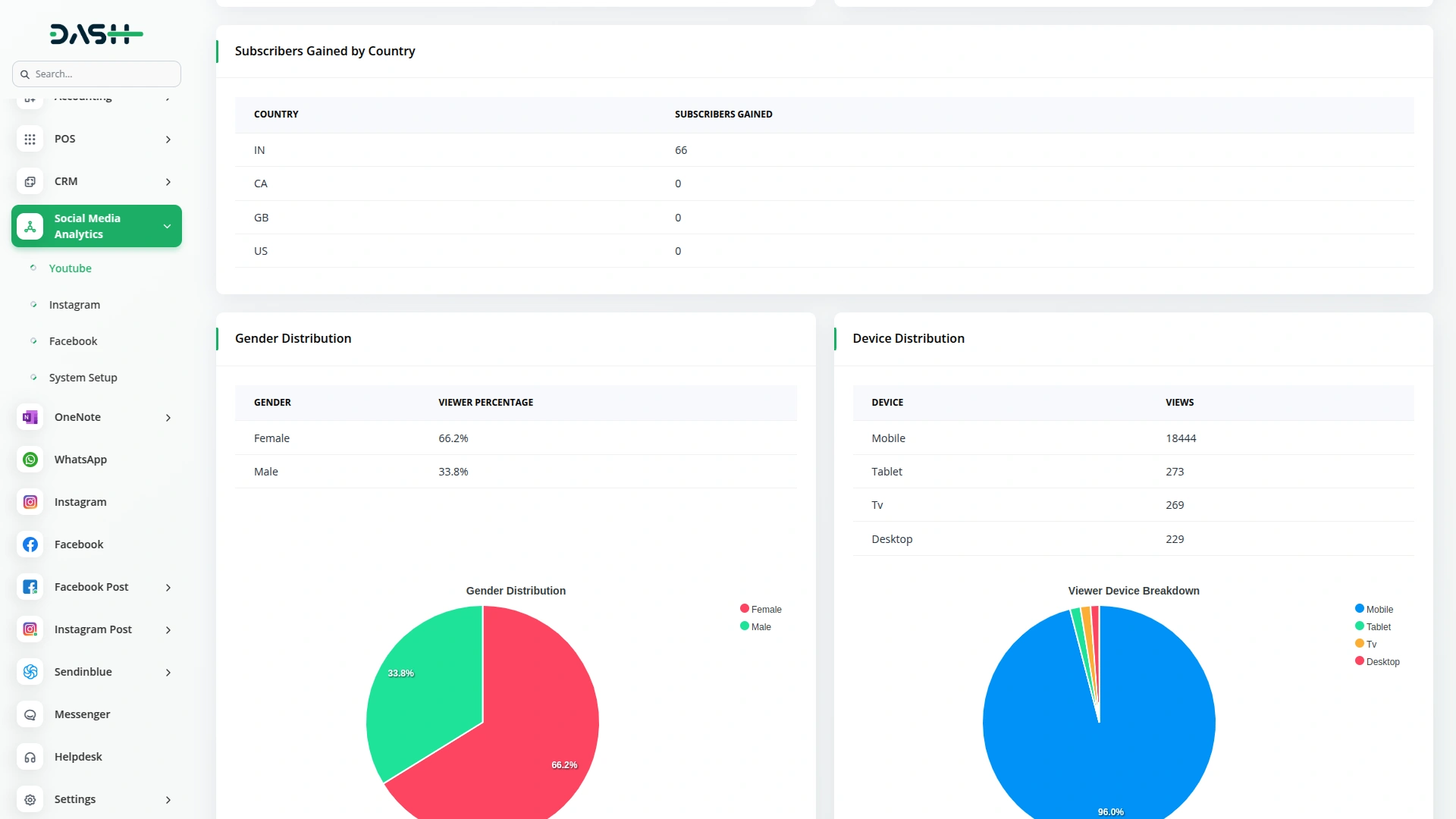The height and width of the screenshot is (819, 1456).
Task: Open the Youtube analytics submenu item
Action: (x=70, y=268)
